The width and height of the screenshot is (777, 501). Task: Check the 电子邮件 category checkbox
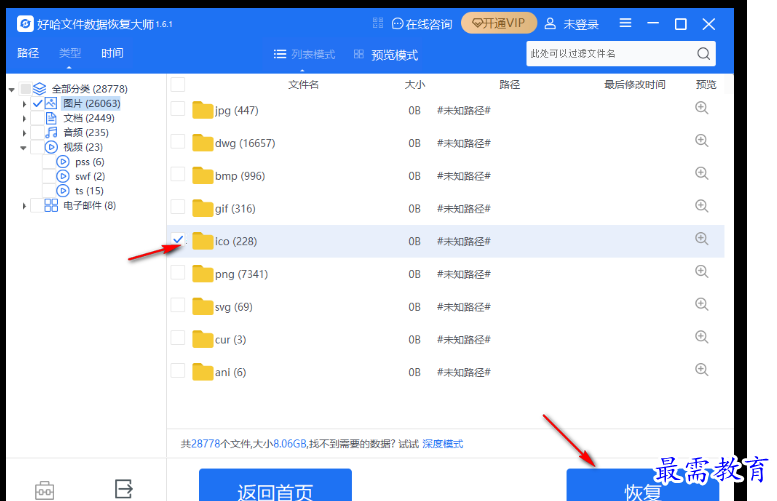coord(37,205)
